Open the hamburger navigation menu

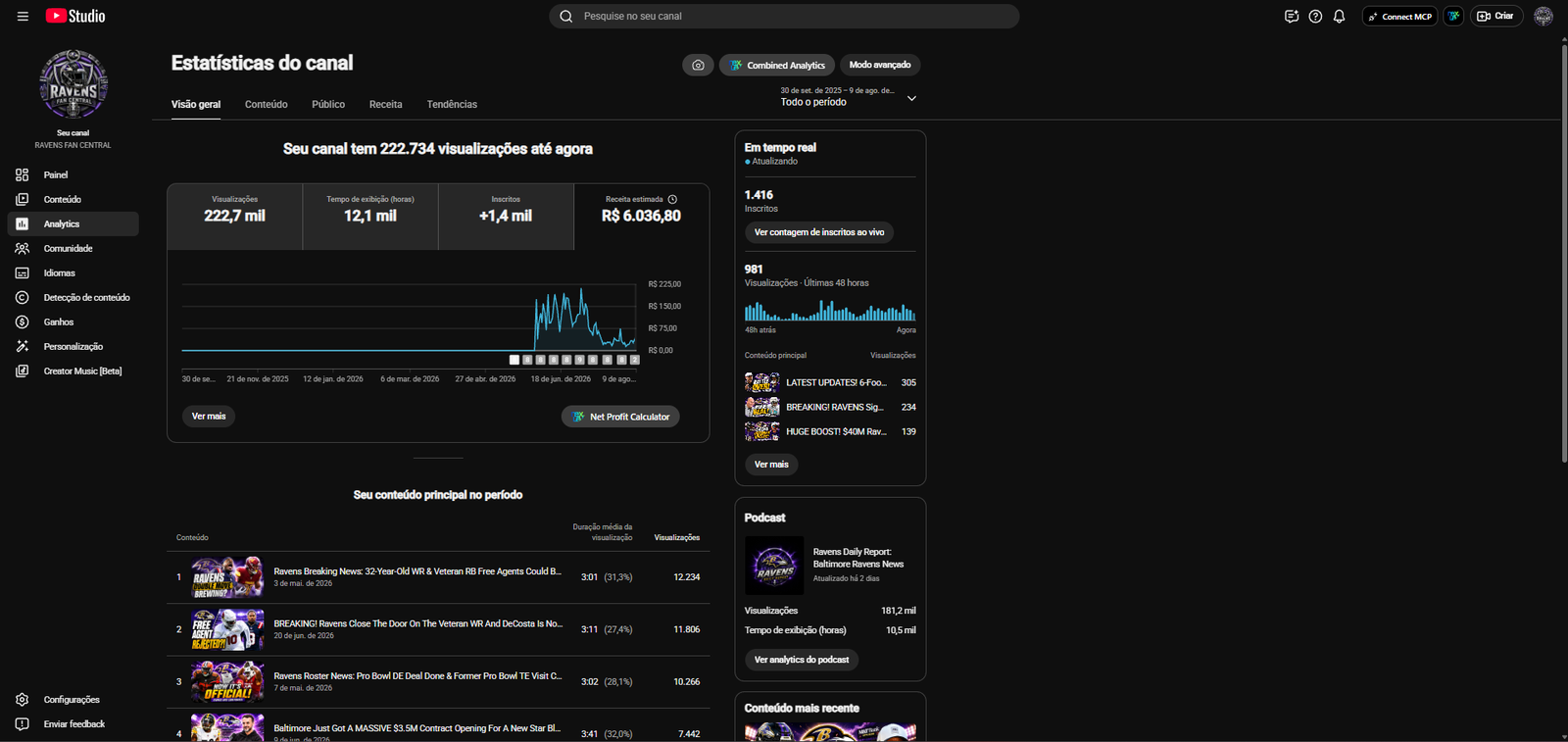pyautogui.click(x=23, y=17)
